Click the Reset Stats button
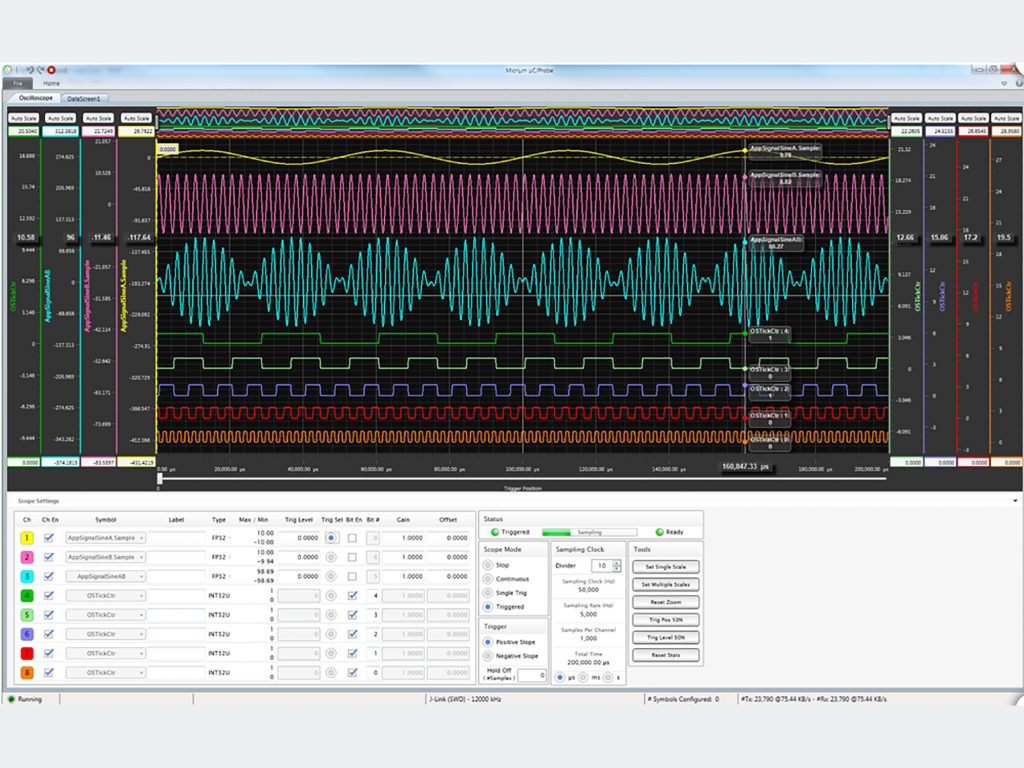Viewport: 1024px width, 768px height. pyautogui.click(x=665, y=655)
